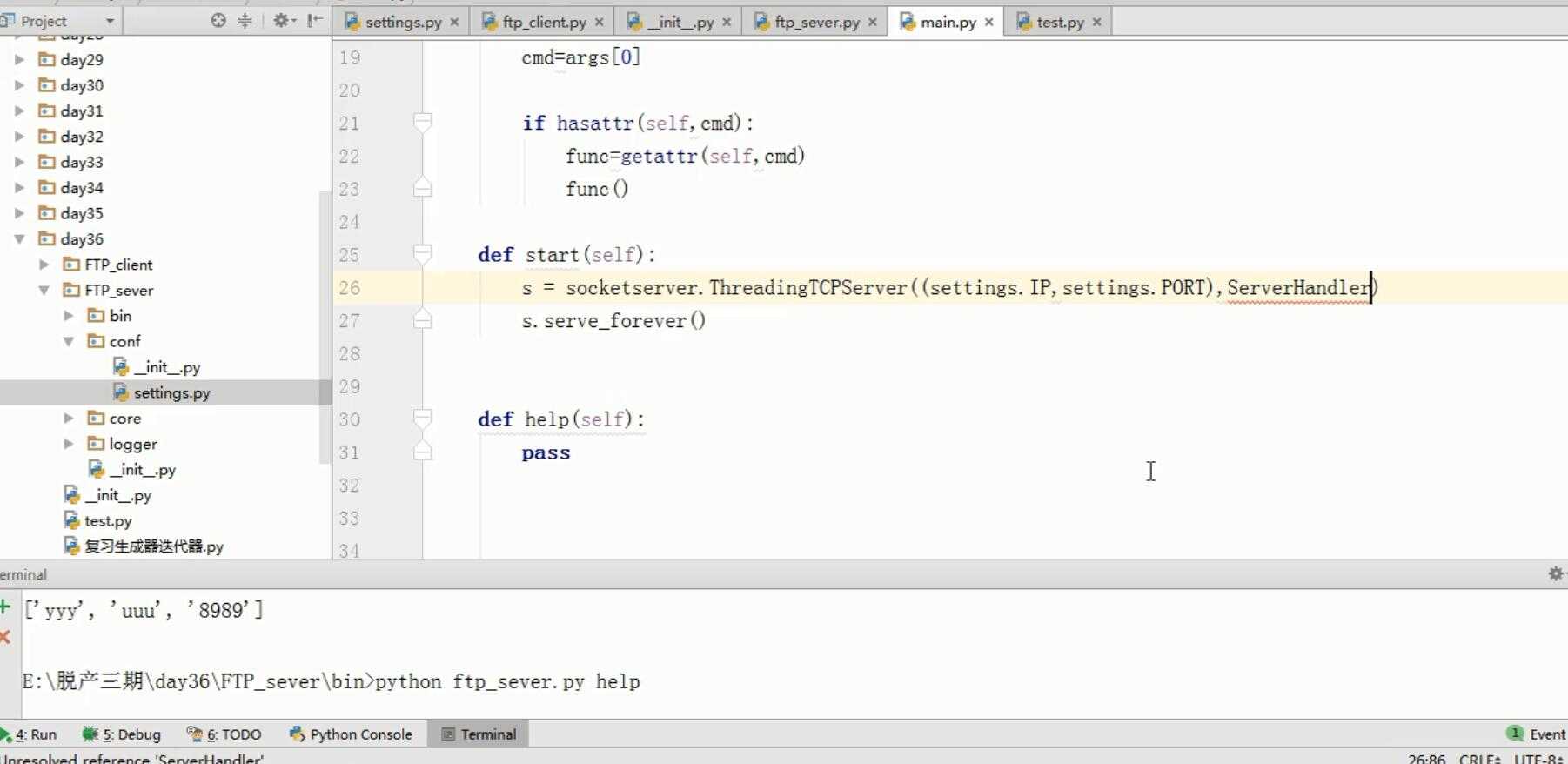The width and height of the screenshot is (1568, 764).
Task: Open the Project view dropdown
Action: [x=110, y=21]
